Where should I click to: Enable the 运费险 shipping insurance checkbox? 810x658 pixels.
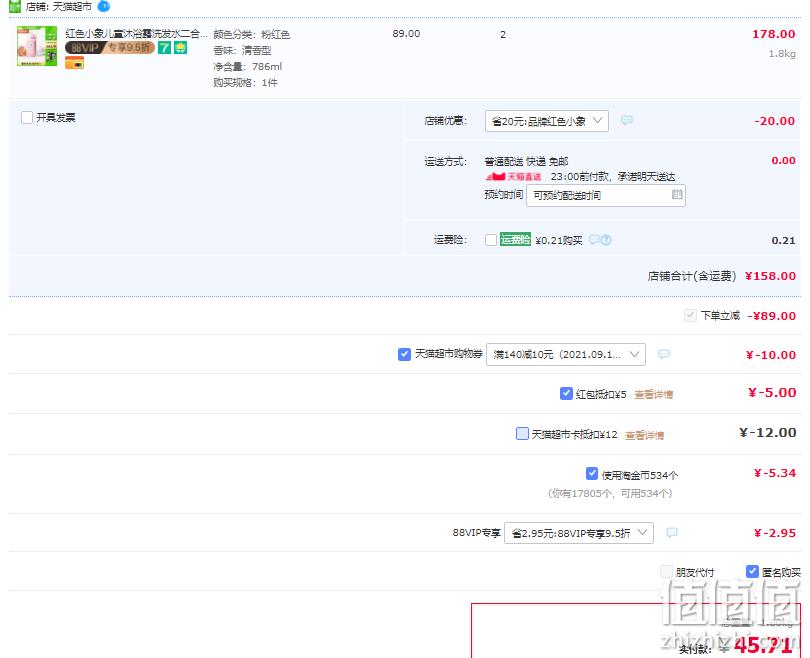[x=491, y=240]
